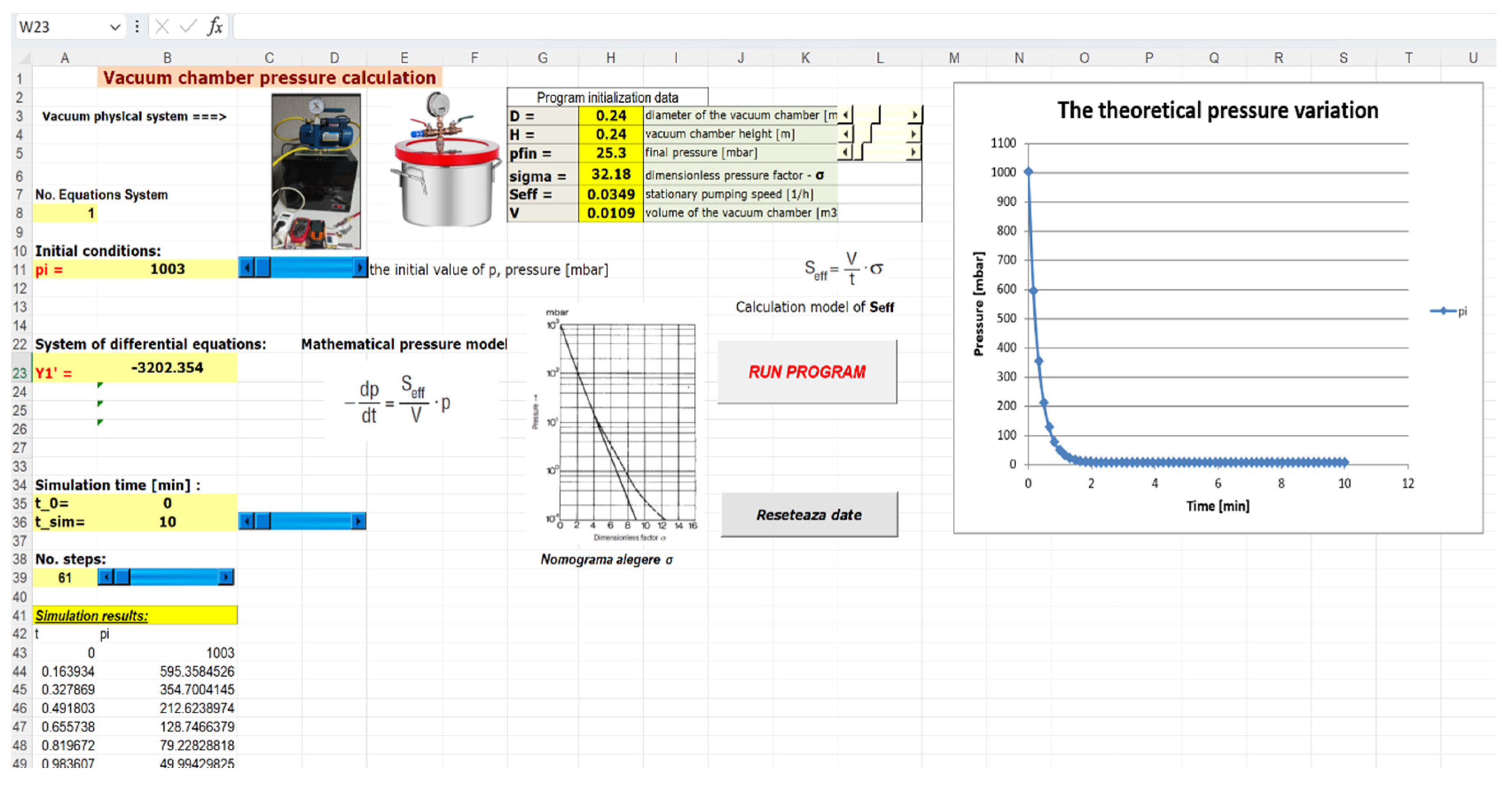Select column H header
1512x787 pixels.
pos(611,58)
